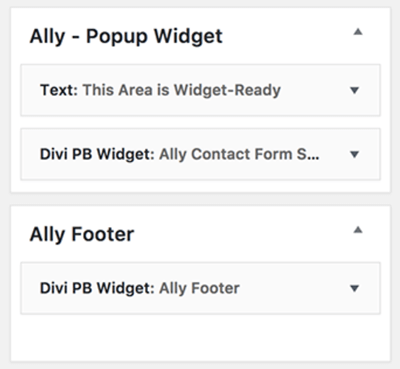Click the 'This Area is Widget-Ready' title
Screen dimensions: 400x369
pyautogui.click(x=182, y=90)
